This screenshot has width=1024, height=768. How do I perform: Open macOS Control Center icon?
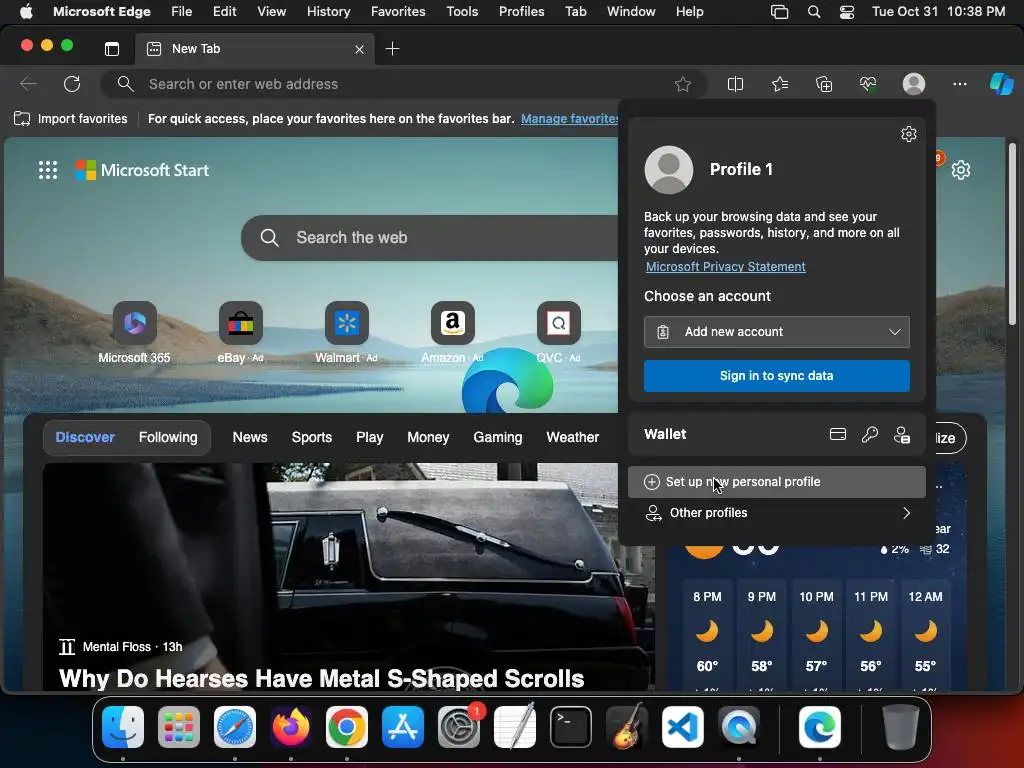[x=847, y=11]
